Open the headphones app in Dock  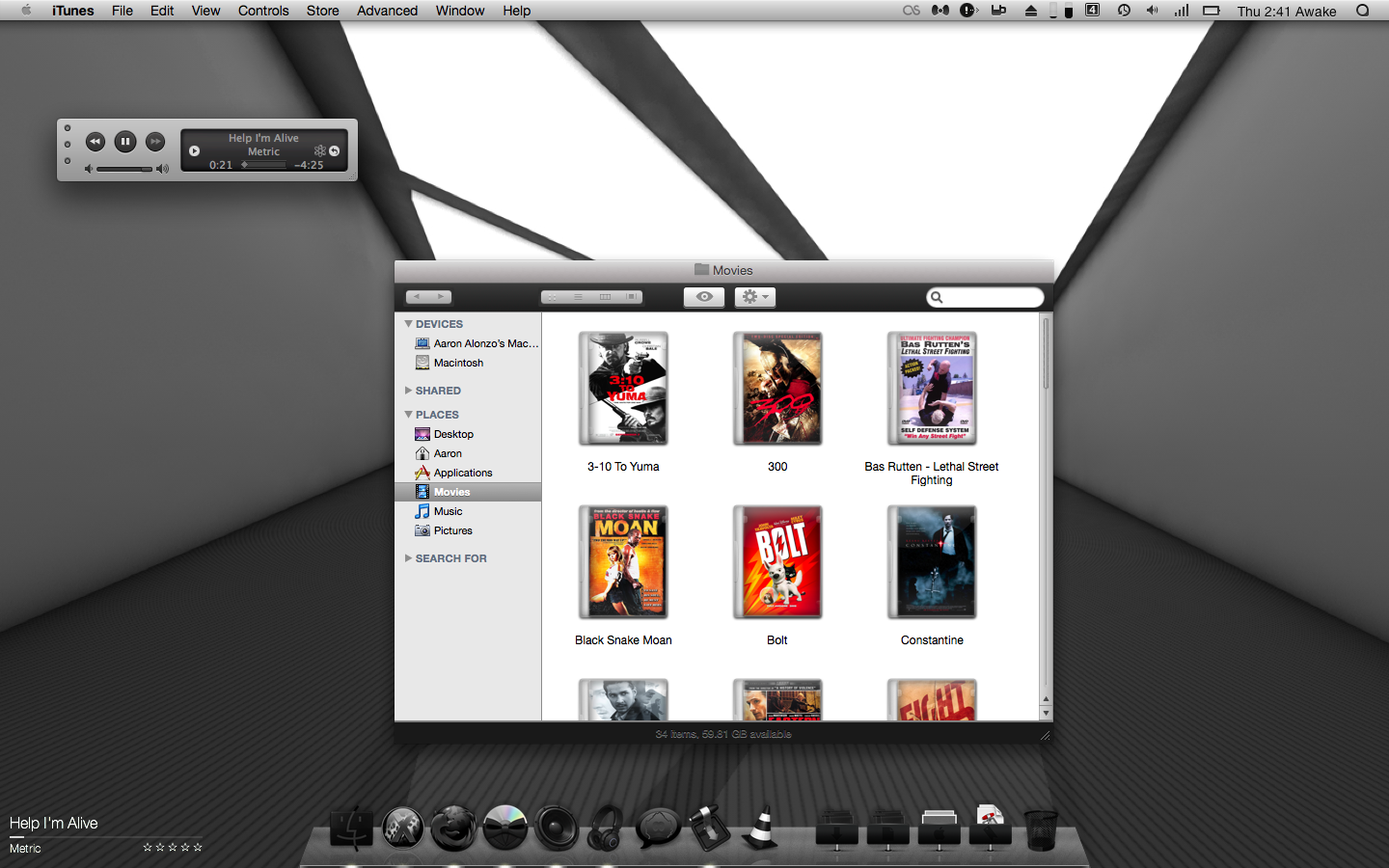pos(606,827)
